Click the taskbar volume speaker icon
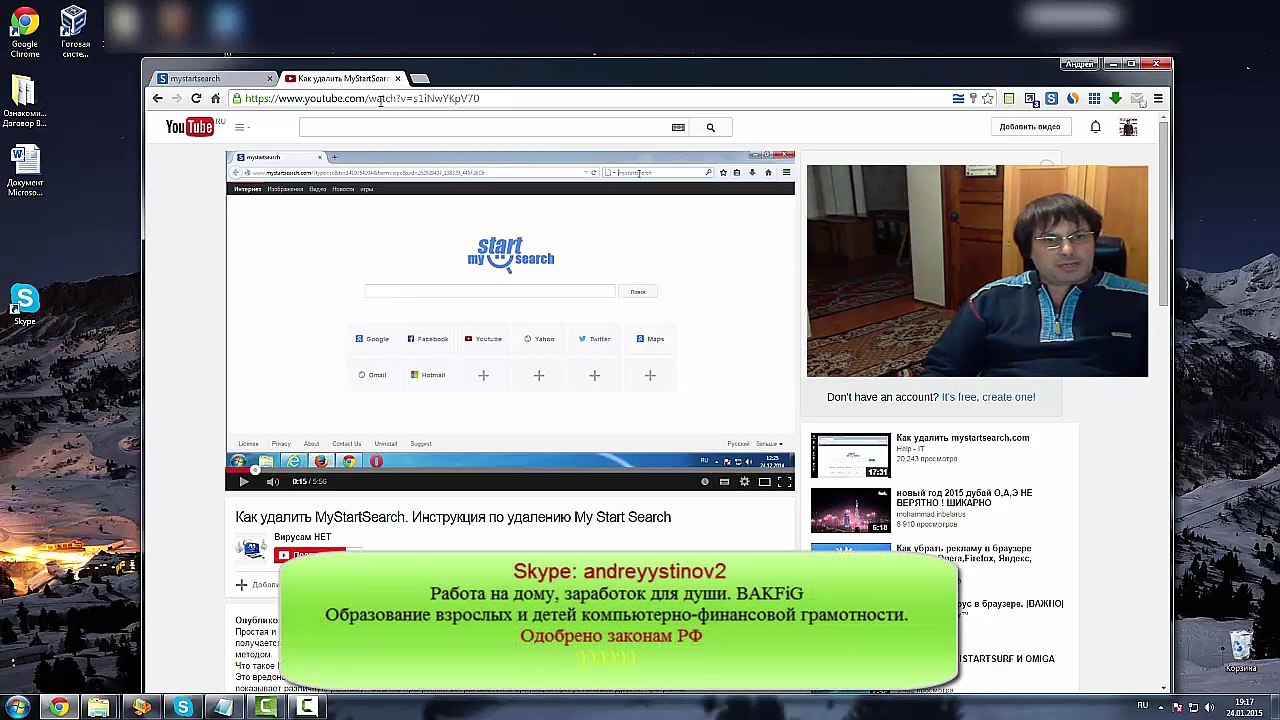The width and height of the screenshot is (1280, 720). 1210,707
